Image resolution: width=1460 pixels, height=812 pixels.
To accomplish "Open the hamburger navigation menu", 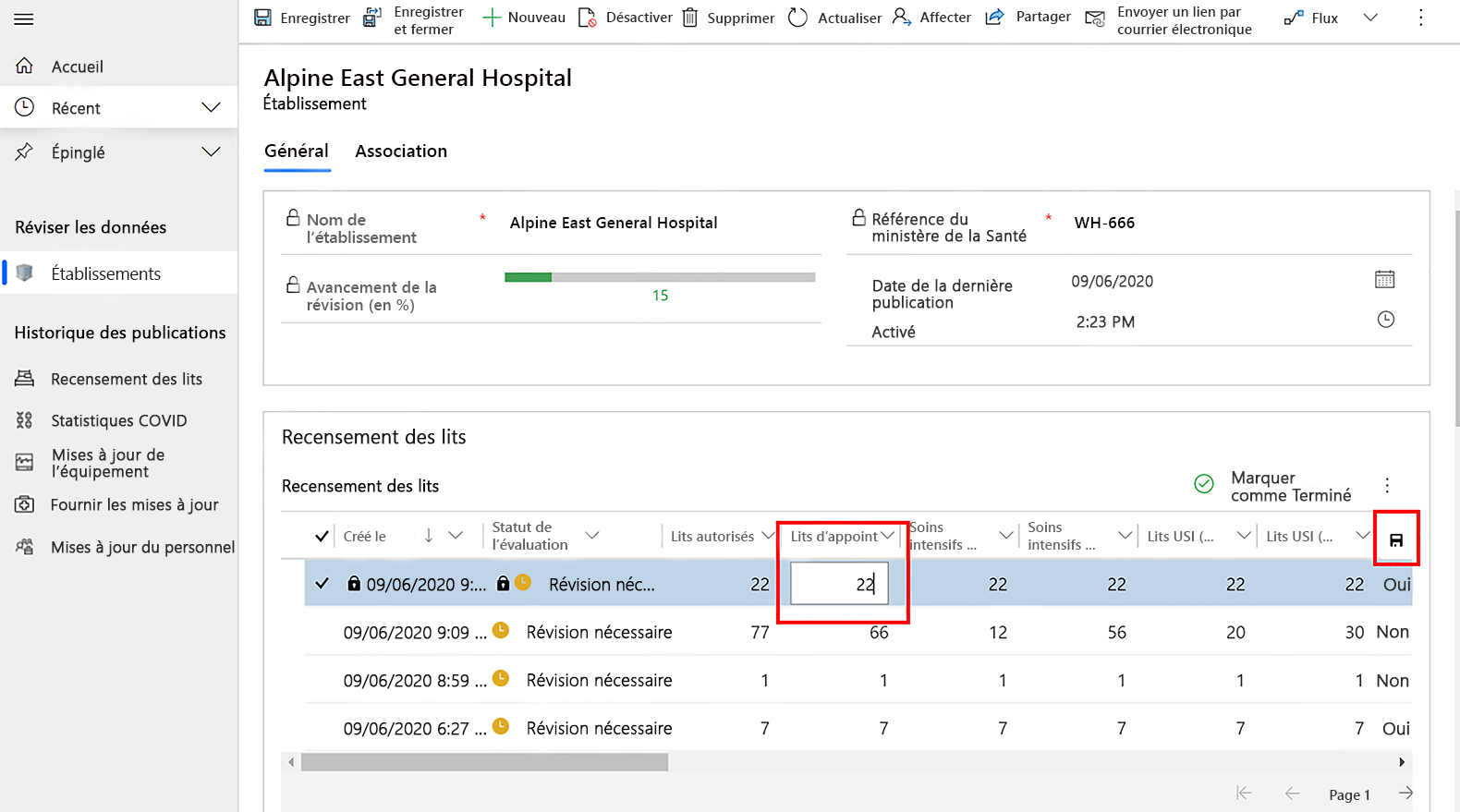I will pos(24,18).
